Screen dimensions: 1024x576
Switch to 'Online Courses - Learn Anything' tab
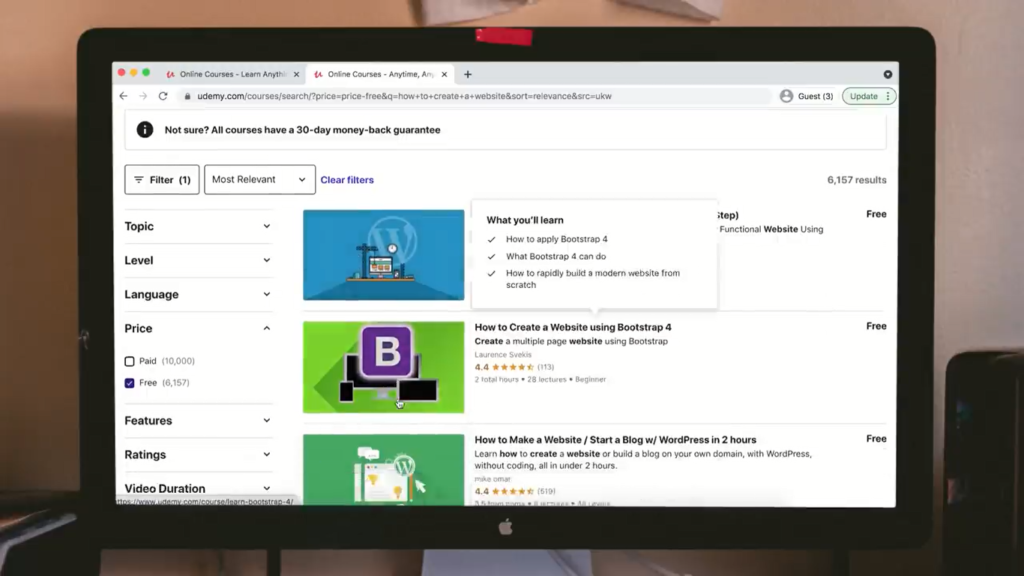[x=232, y=74]
